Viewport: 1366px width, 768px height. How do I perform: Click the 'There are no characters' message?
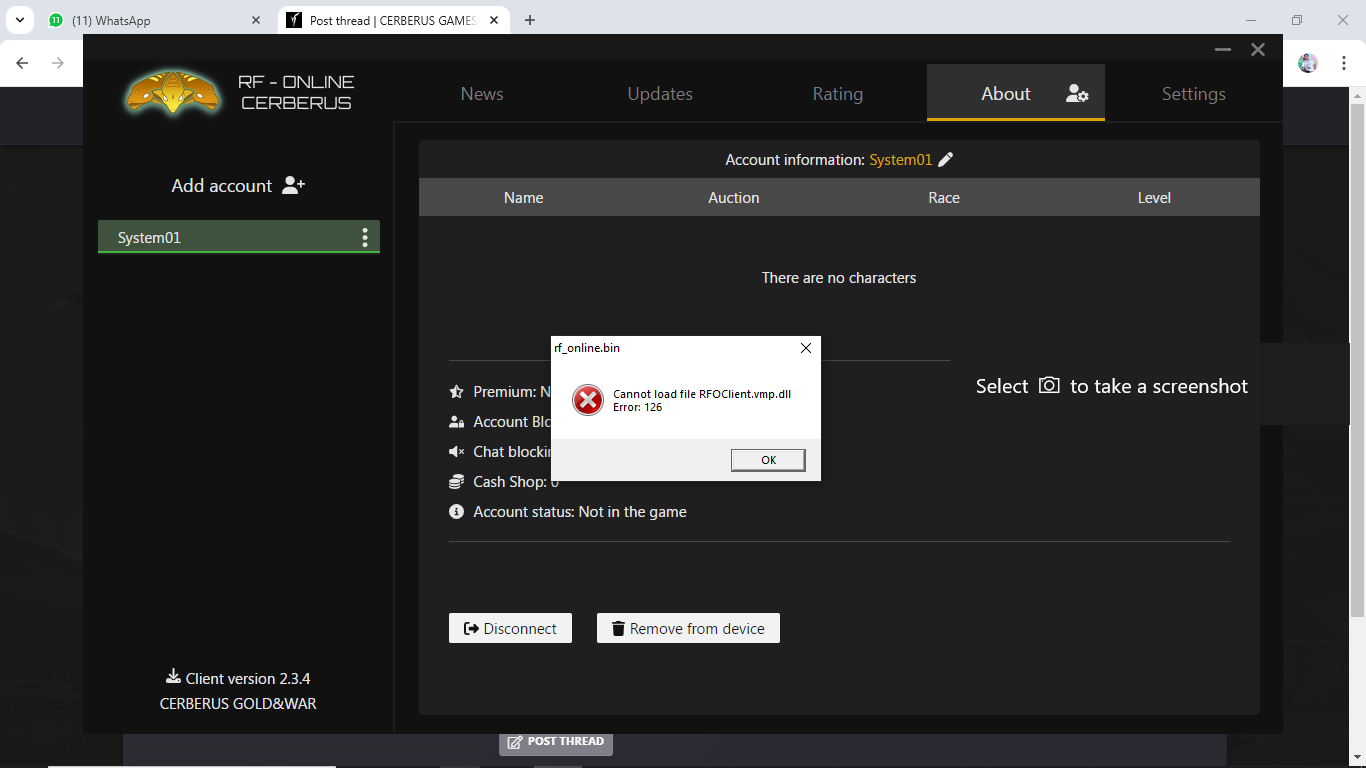839,278
